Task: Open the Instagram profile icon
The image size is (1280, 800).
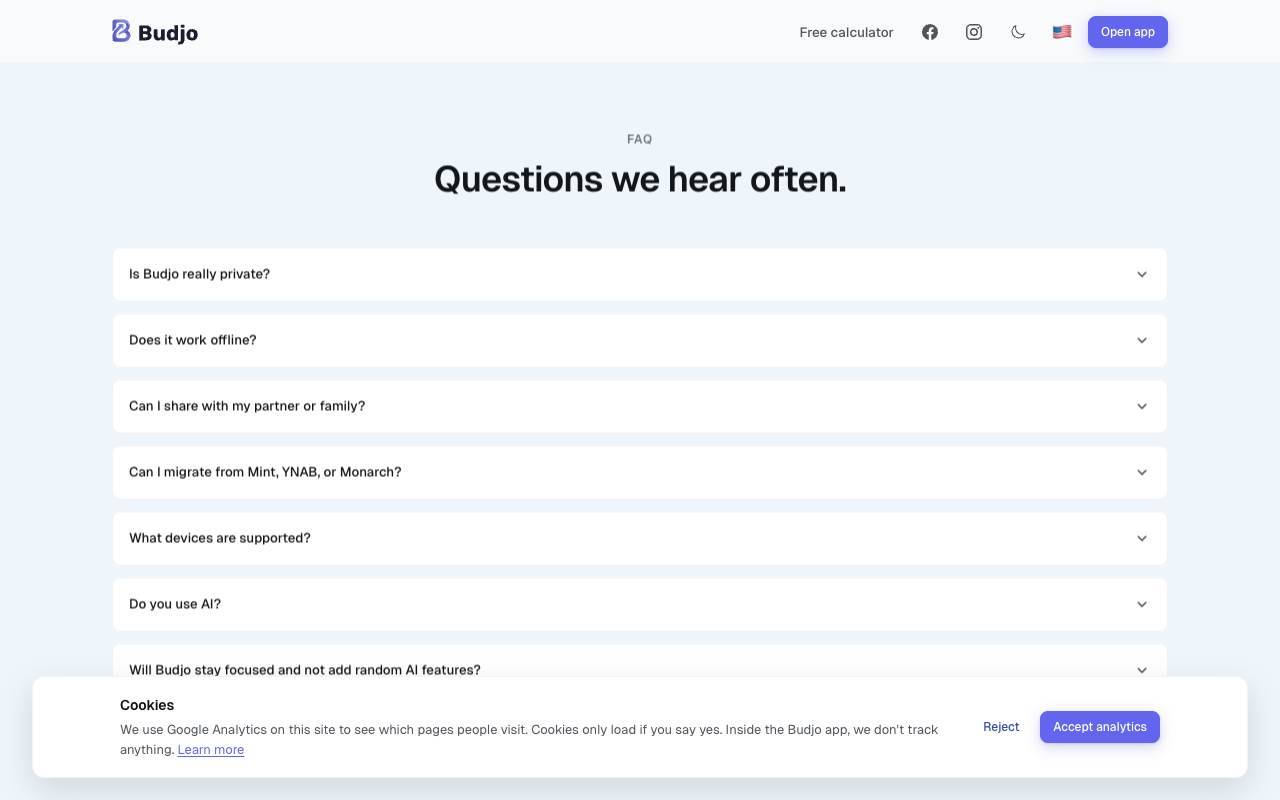Action: [974, 32]
